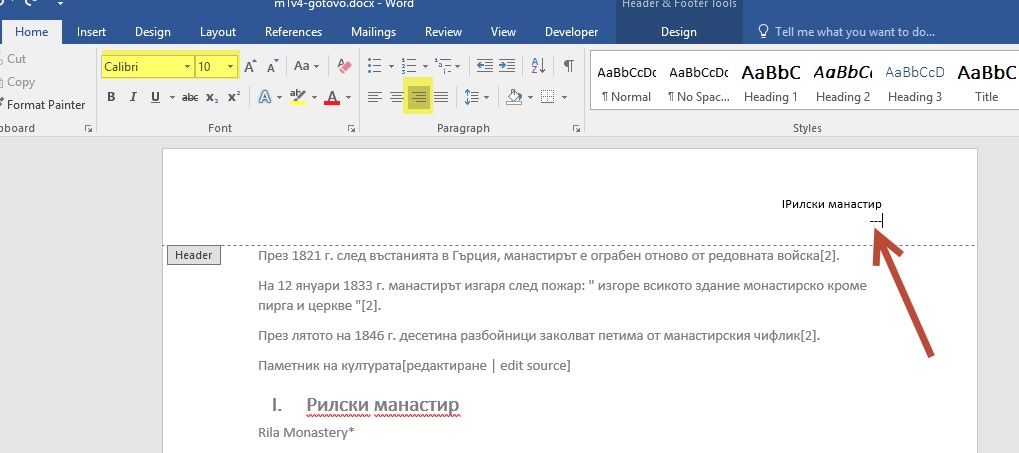Screen dimensions: 1019x453
Task: Toggle the Show/Hide paragraph marks button
Action: [568, 67]
